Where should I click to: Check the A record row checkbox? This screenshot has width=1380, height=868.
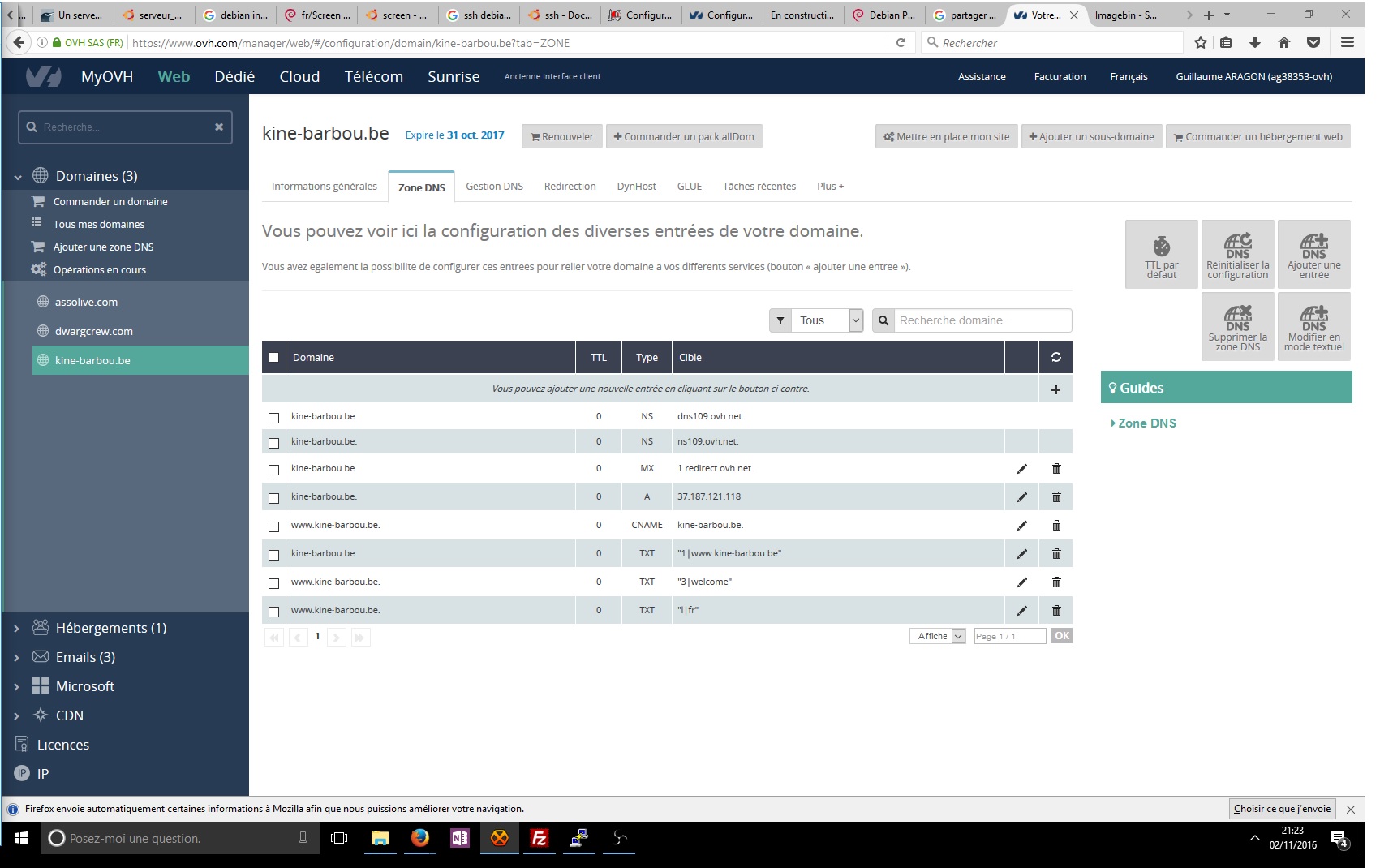(273, 498)
